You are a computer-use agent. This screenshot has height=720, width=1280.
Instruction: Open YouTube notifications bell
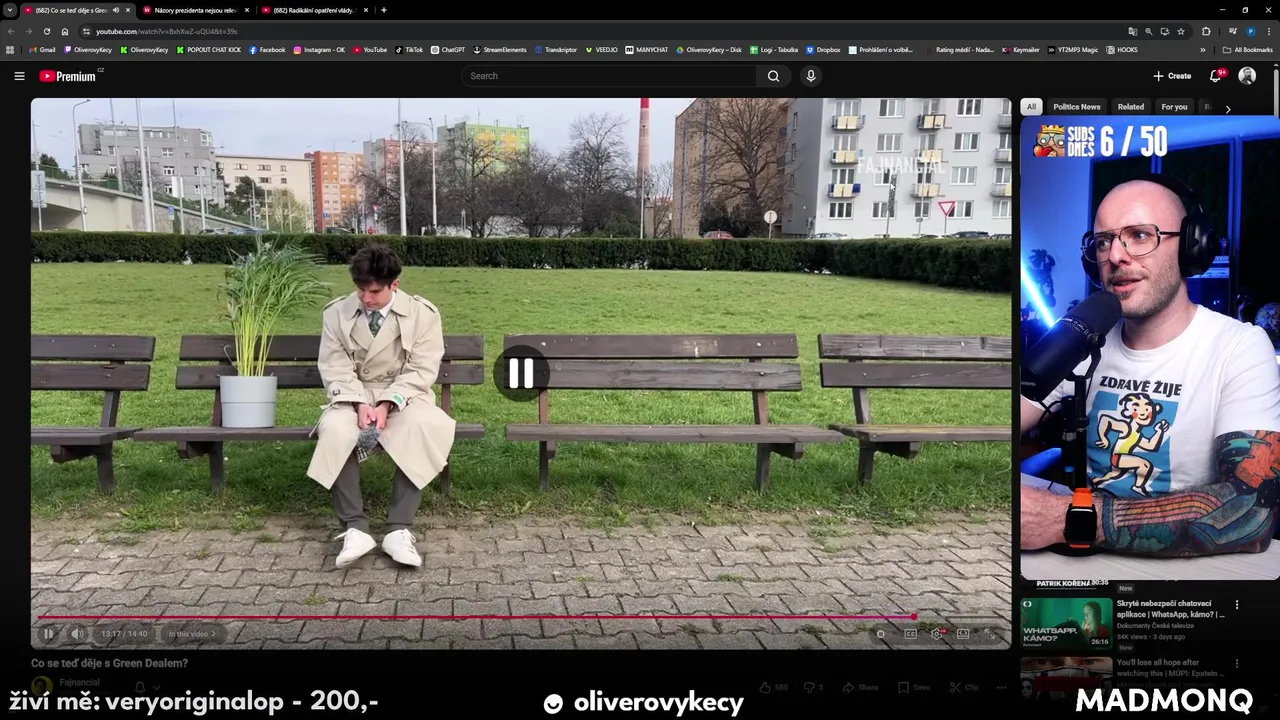click(x=1216, y=76)
